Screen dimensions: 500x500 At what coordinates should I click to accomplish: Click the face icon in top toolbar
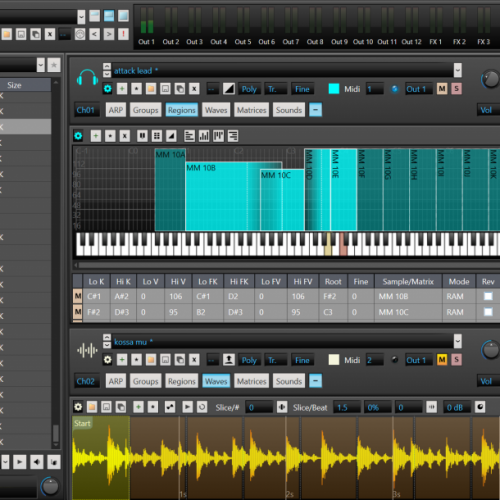[80, 34]
